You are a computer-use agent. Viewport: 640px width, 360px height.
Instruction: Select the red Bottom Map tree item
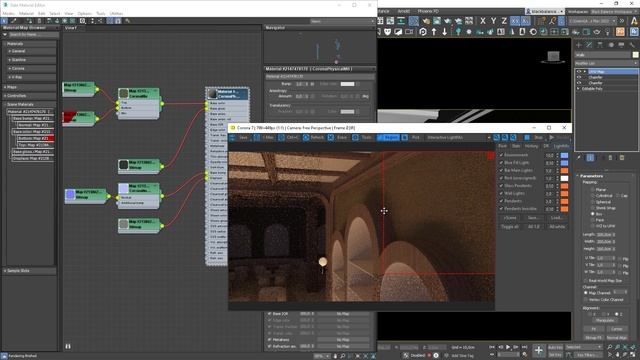pos(36,138)
